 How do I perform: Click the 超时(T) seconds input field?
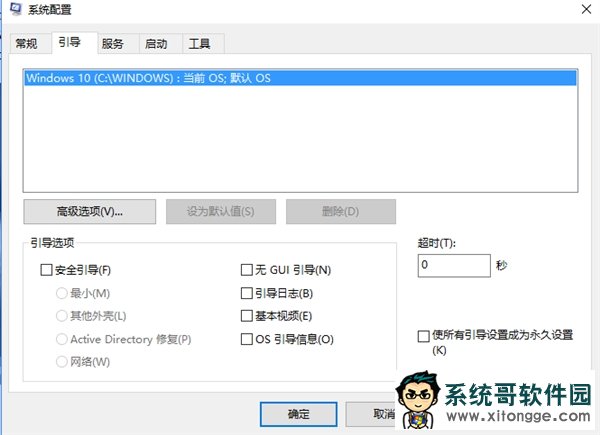(454, 265)
